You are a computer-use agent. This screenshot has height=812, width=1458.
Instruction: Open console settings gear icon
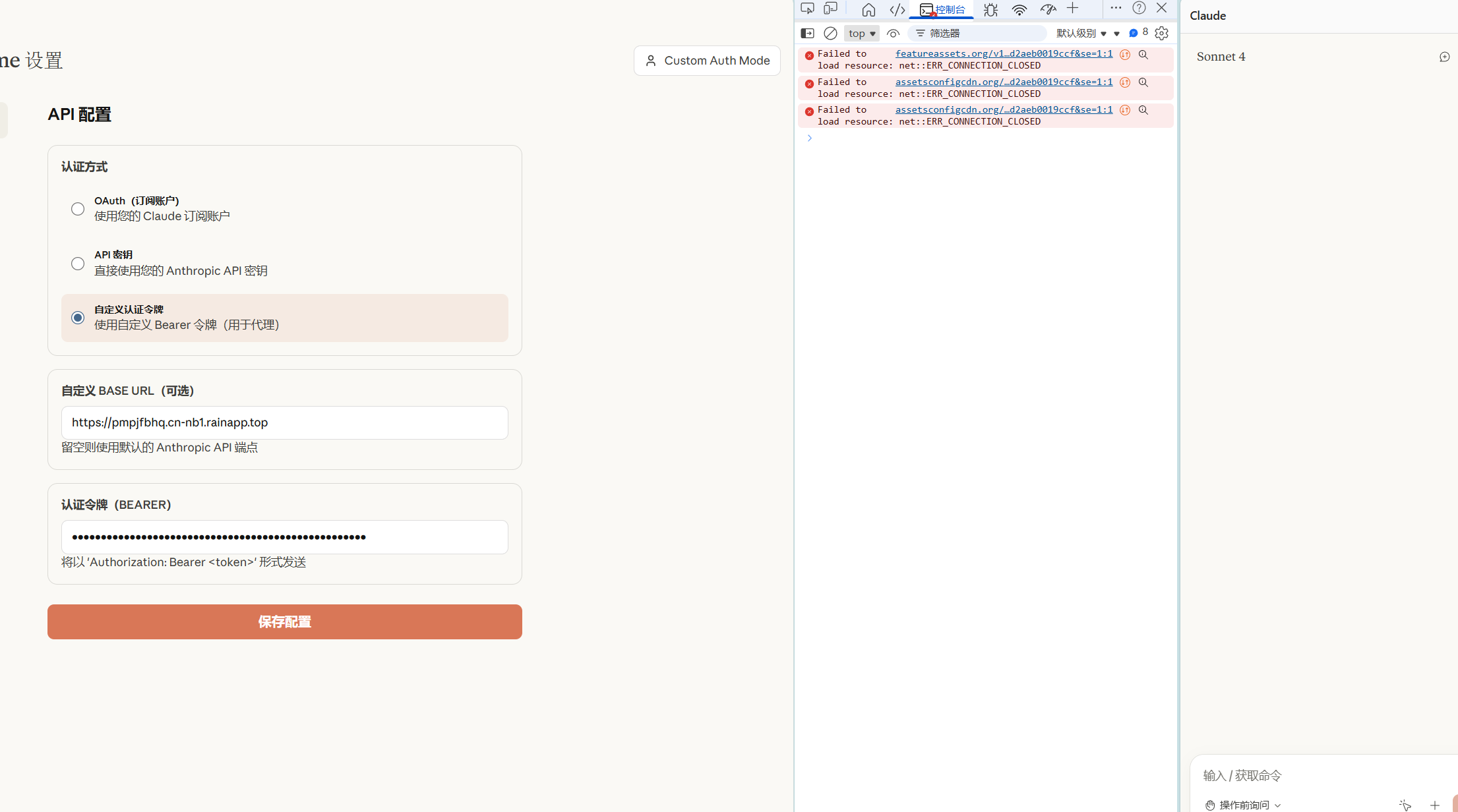click(1162, 33)
